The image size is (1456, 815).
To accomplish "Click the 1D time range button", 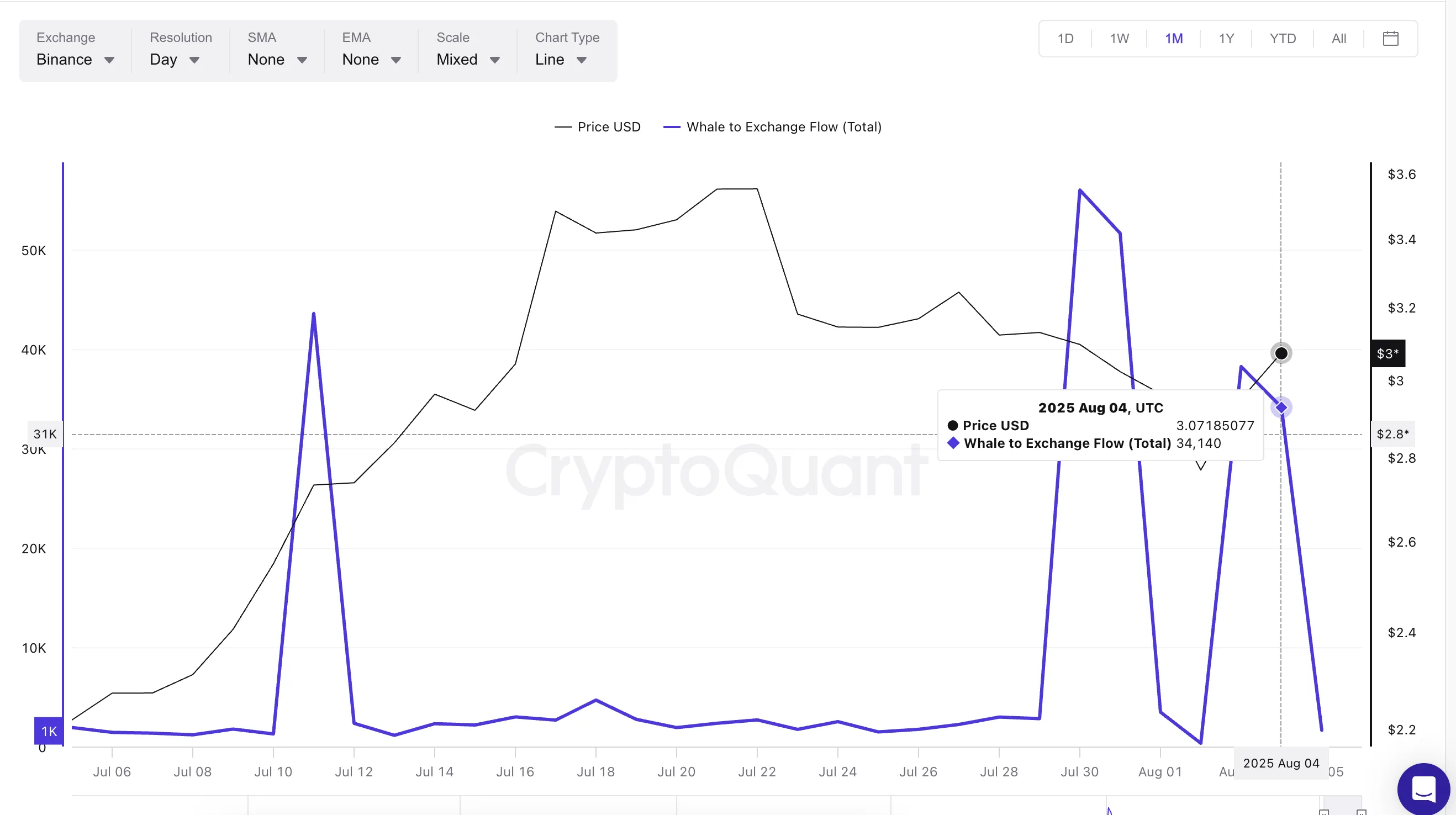I will pos(1065,39).
